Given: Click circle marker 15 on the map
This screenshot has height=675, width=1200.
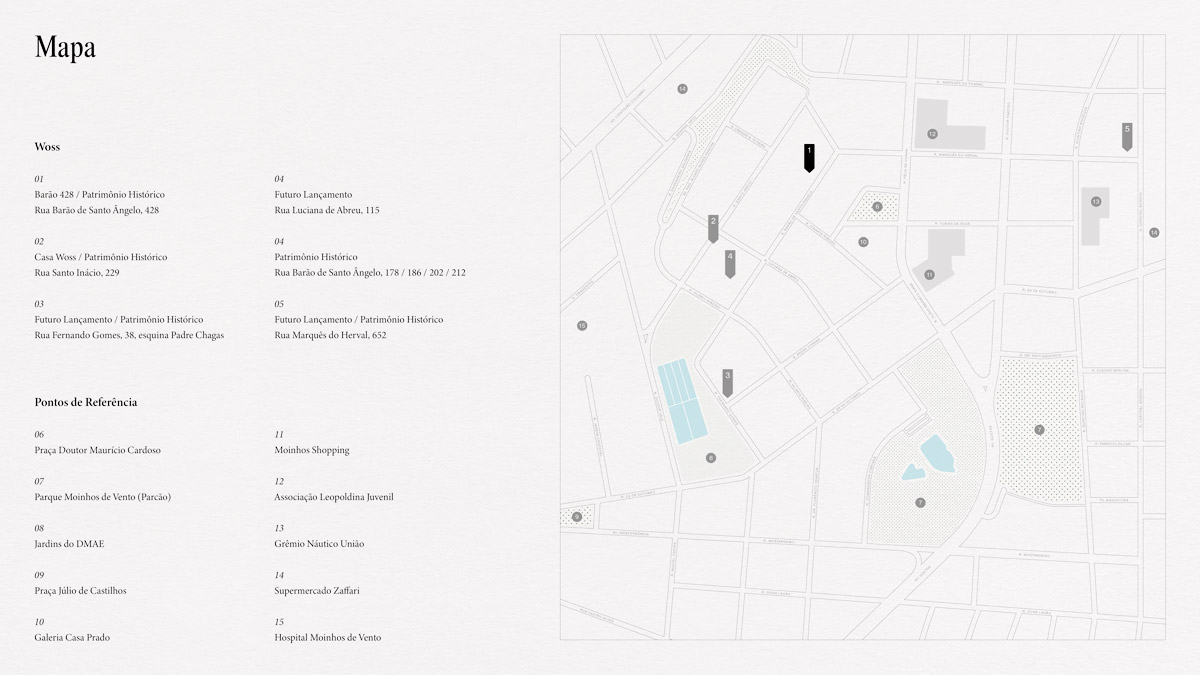Looking at the screenshot, I should 582,325.
